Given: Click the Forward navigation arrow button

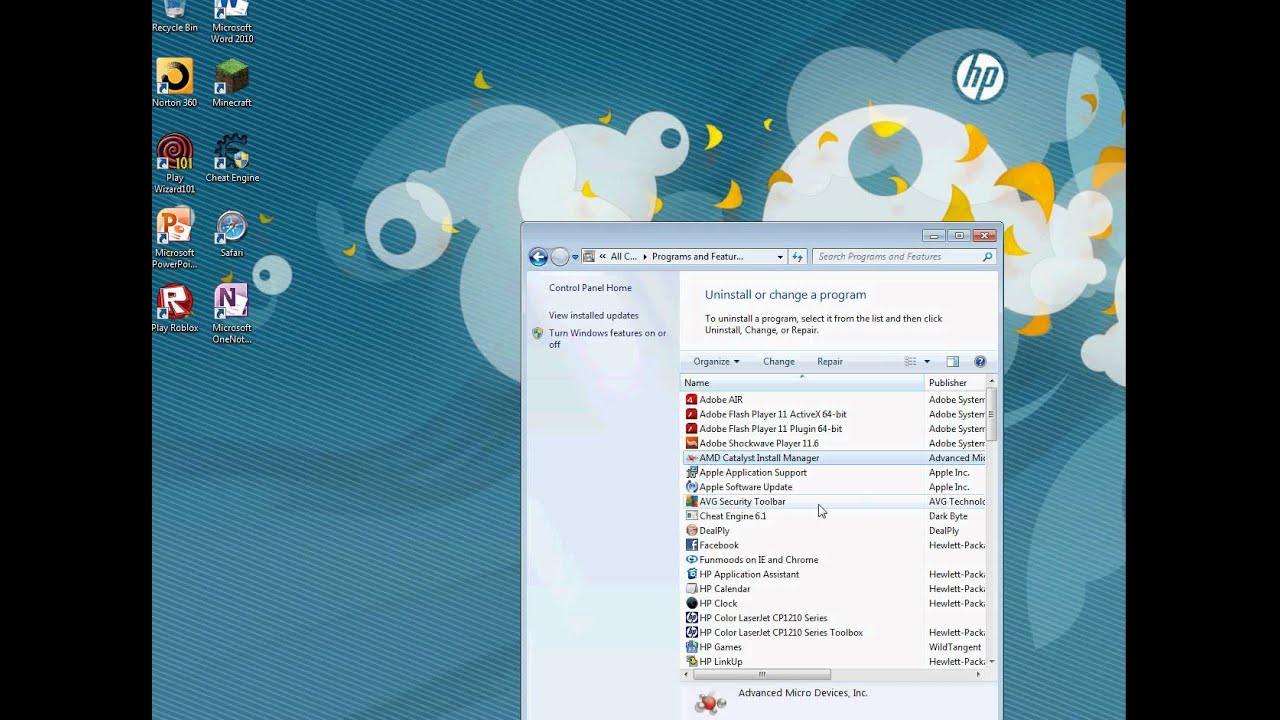Looking at the screenshot, I should (560, 257).
